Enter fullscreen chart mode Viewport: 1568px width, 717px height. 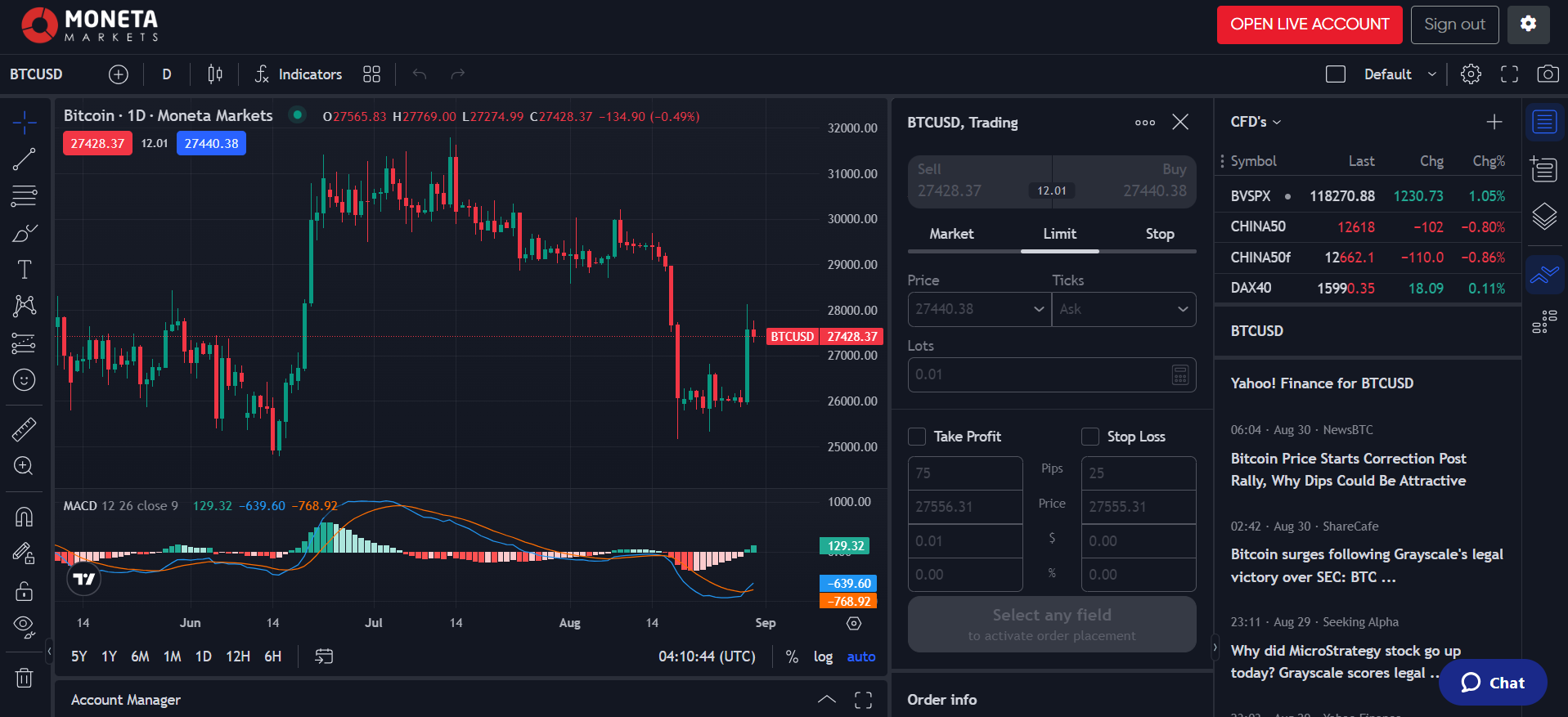(1509, 74)
